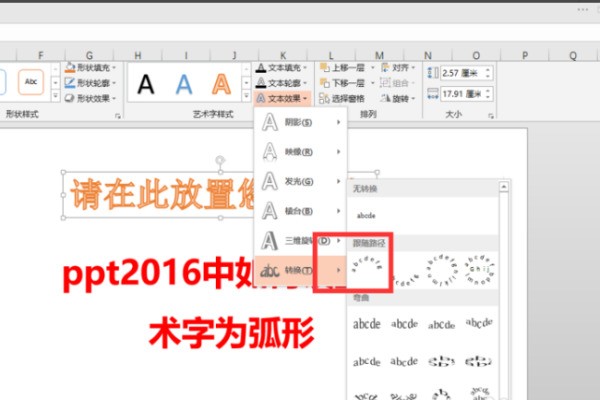Click the 形状填充 paint bucket icon
Image resolution: width=600 pixels, height=400 pixels.
[x=70, y=68]
